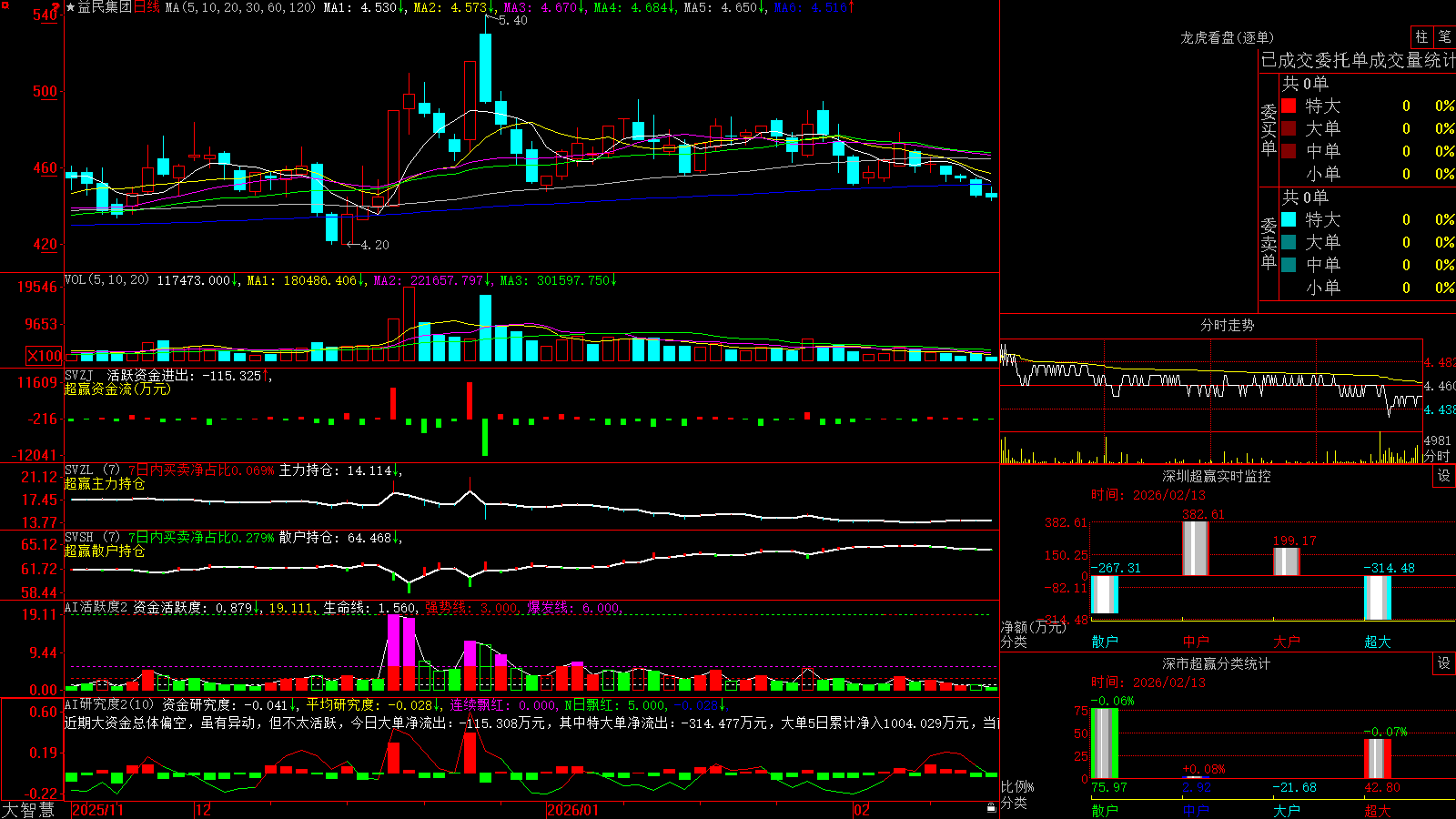Click the VOL(5,10,20) indicator label

[x=107, y=279]
